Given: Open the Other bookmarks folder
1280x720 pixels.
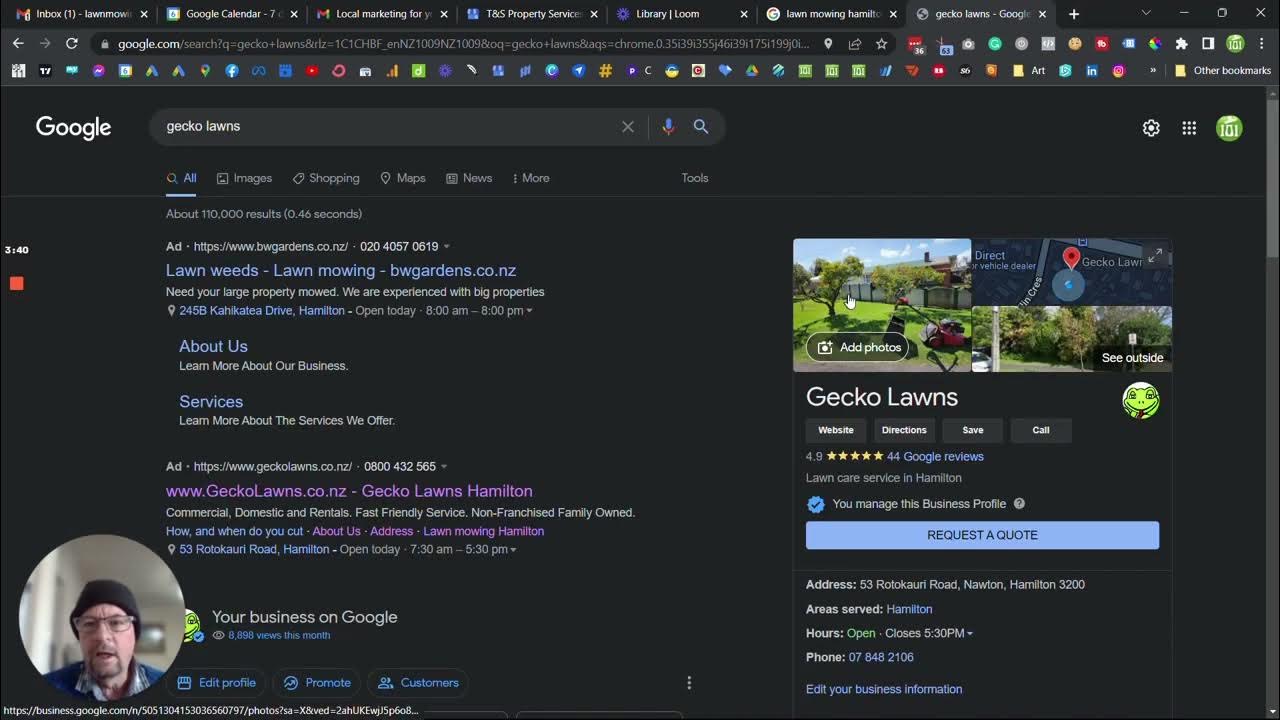Looking at the screenshot, I should (1223, 71).
